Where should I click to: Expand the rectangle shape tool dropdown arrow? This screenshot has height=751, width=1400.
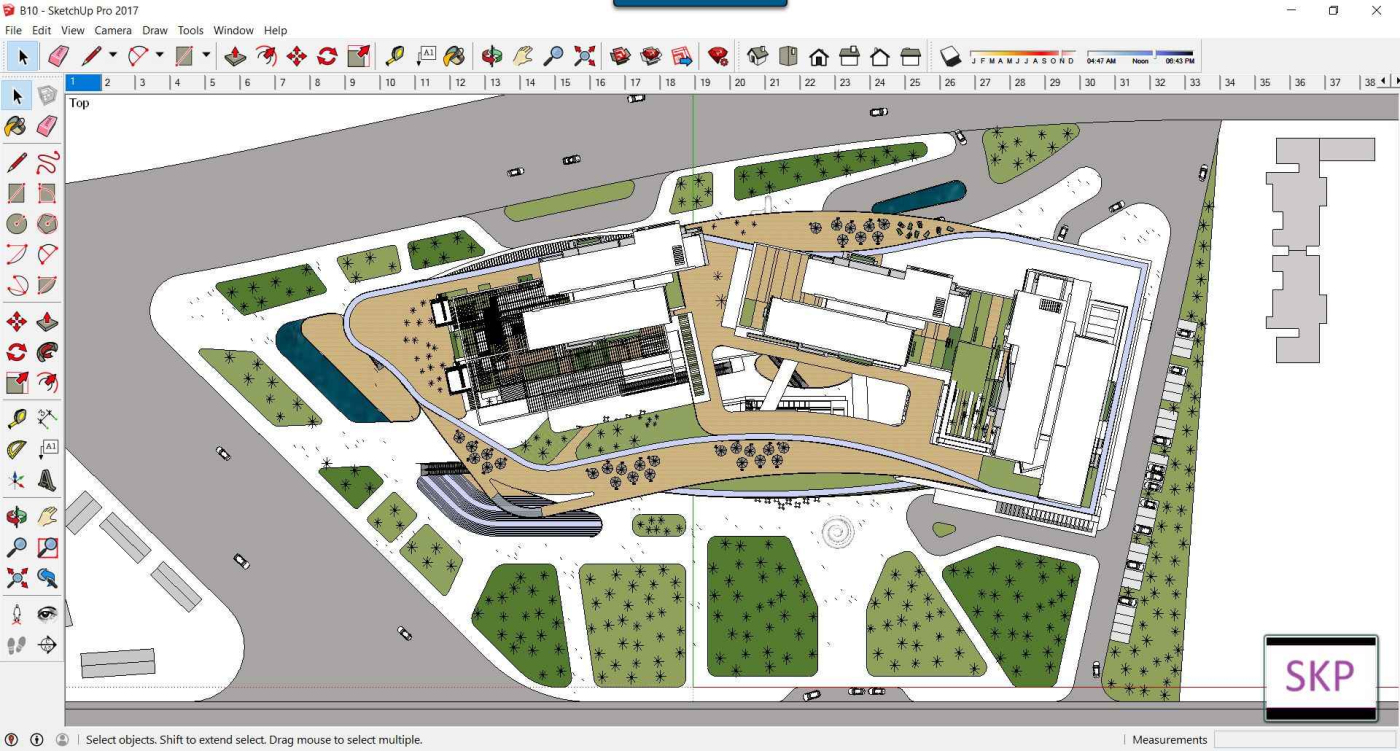click(206, 56)
